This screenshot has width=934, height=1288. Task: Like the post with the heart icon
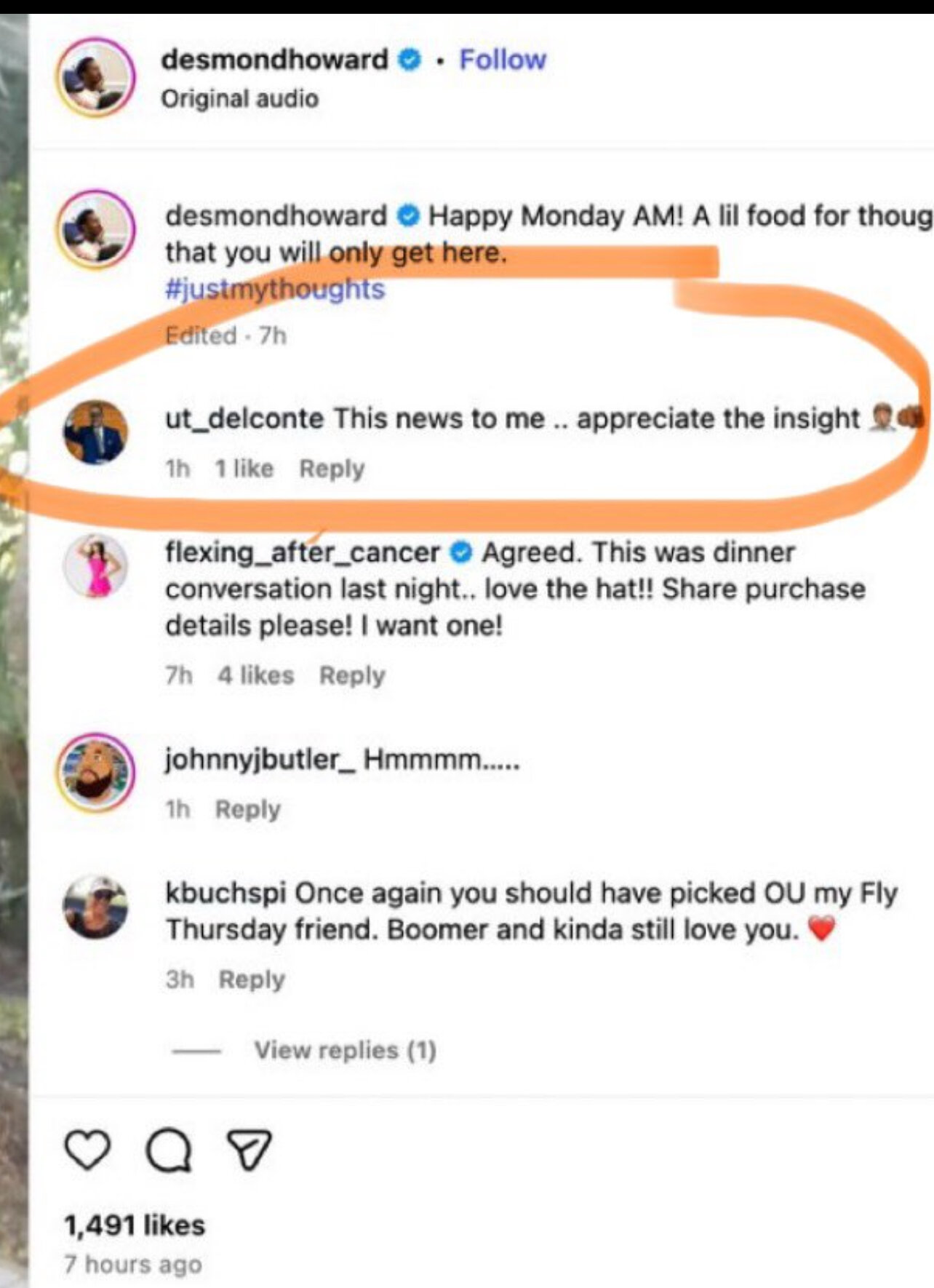(x=87, y=1150)
